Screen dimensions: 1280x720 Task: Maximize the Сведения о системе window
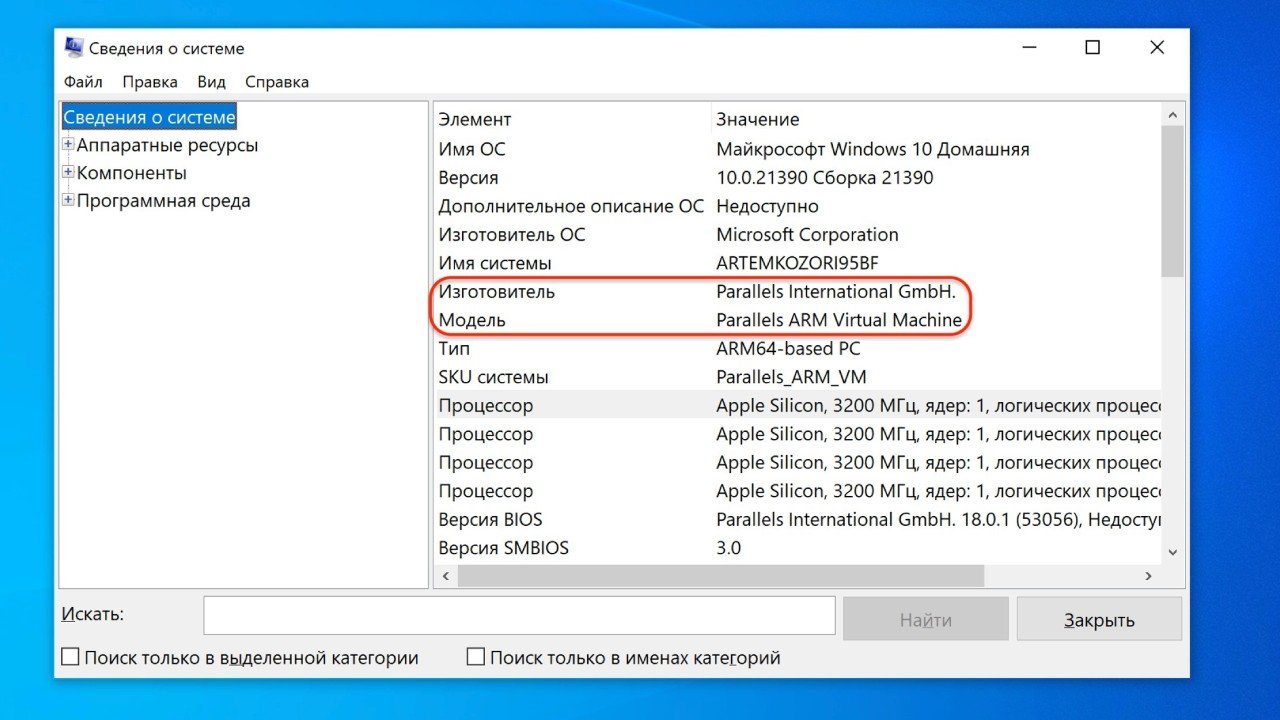tap(1093, 47)
